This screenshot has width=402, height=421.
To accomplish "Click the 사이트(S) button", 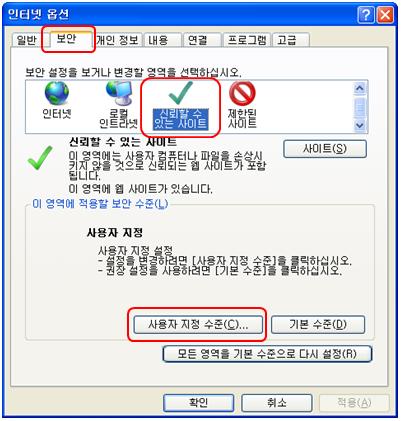I will [325, 149].
